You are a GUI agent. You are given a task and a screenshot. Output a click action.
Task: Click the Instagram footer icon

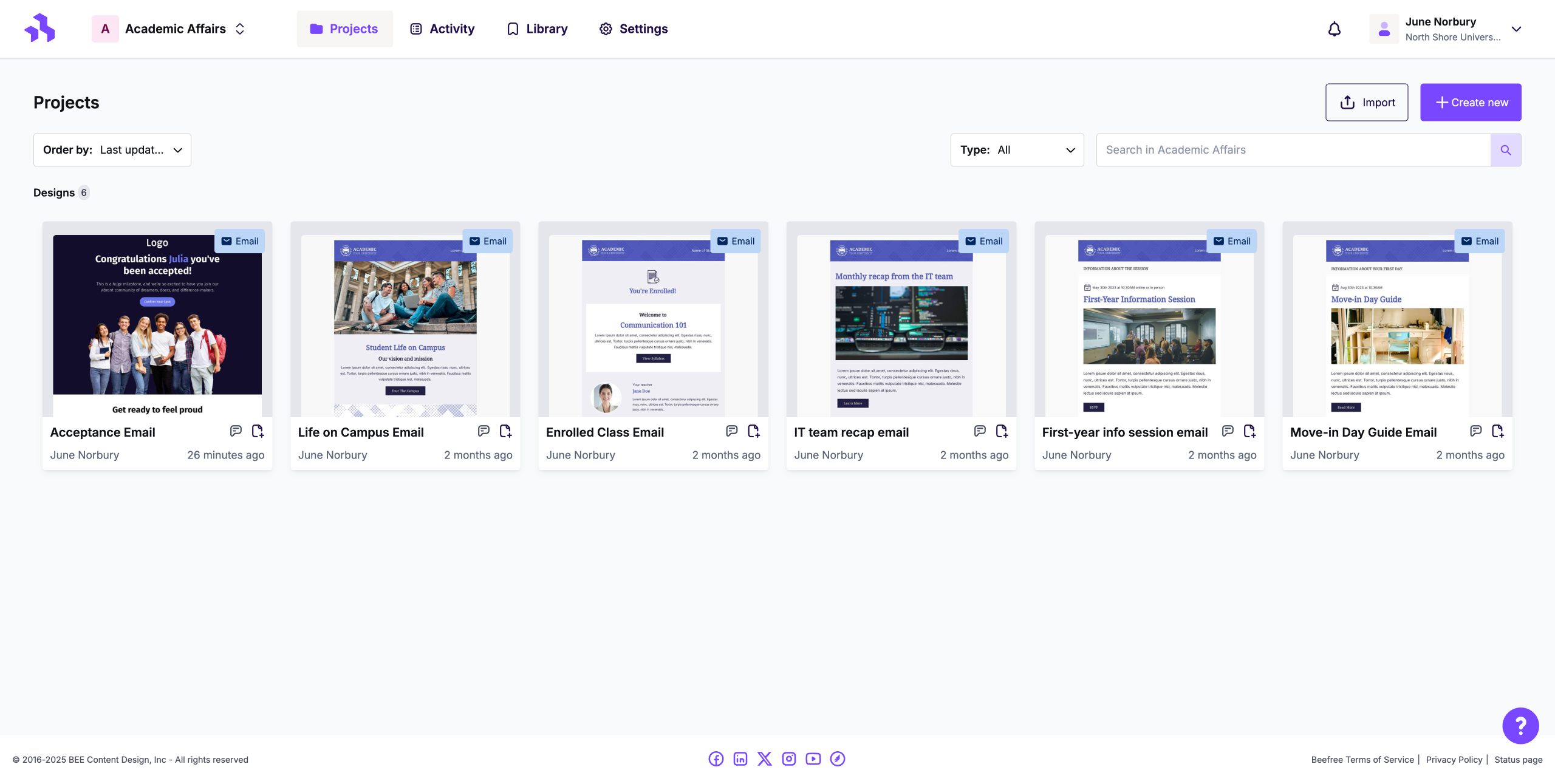click(x=788, y=758)
